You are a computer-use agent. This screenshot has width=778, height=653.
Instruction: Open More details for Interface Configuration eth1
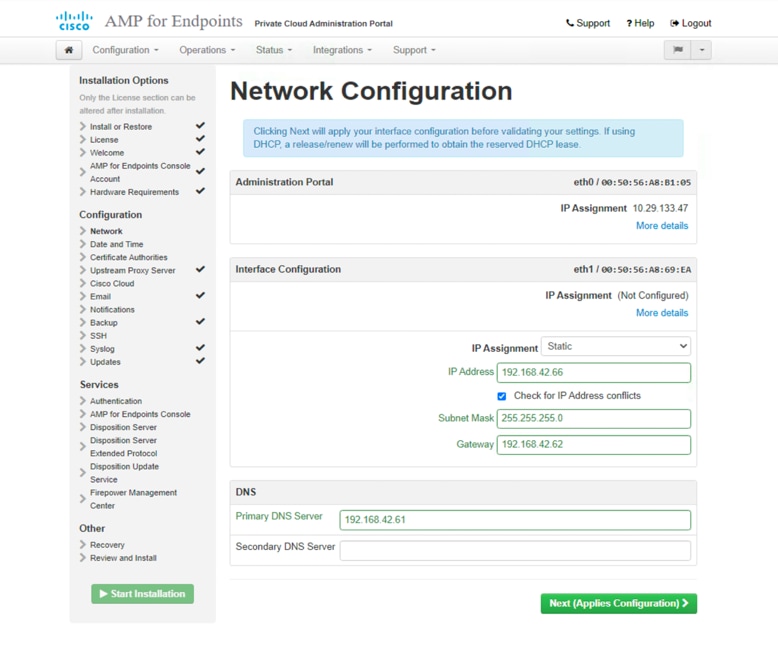pyautogui.click(x=662, y=313)
